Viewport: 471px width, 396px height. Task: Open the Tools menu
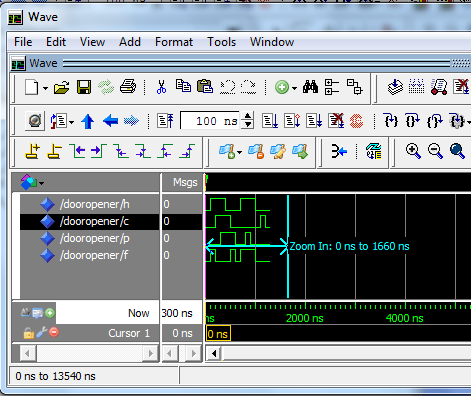coord(221,42)
